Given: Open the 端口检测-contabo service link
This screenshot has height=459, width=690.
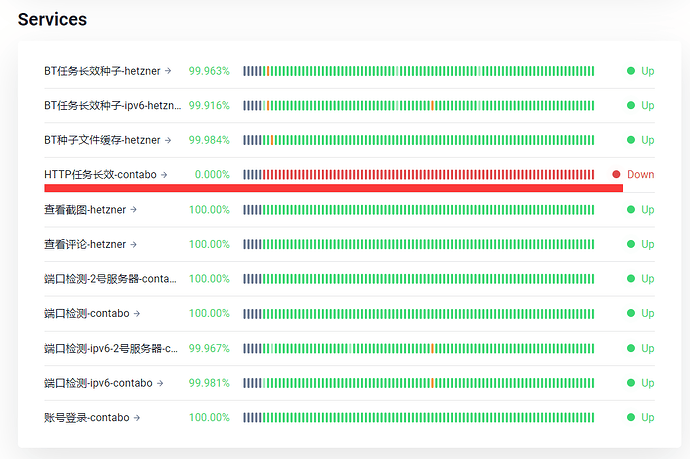Looking at the screenshot, I should tap(87, 313).
